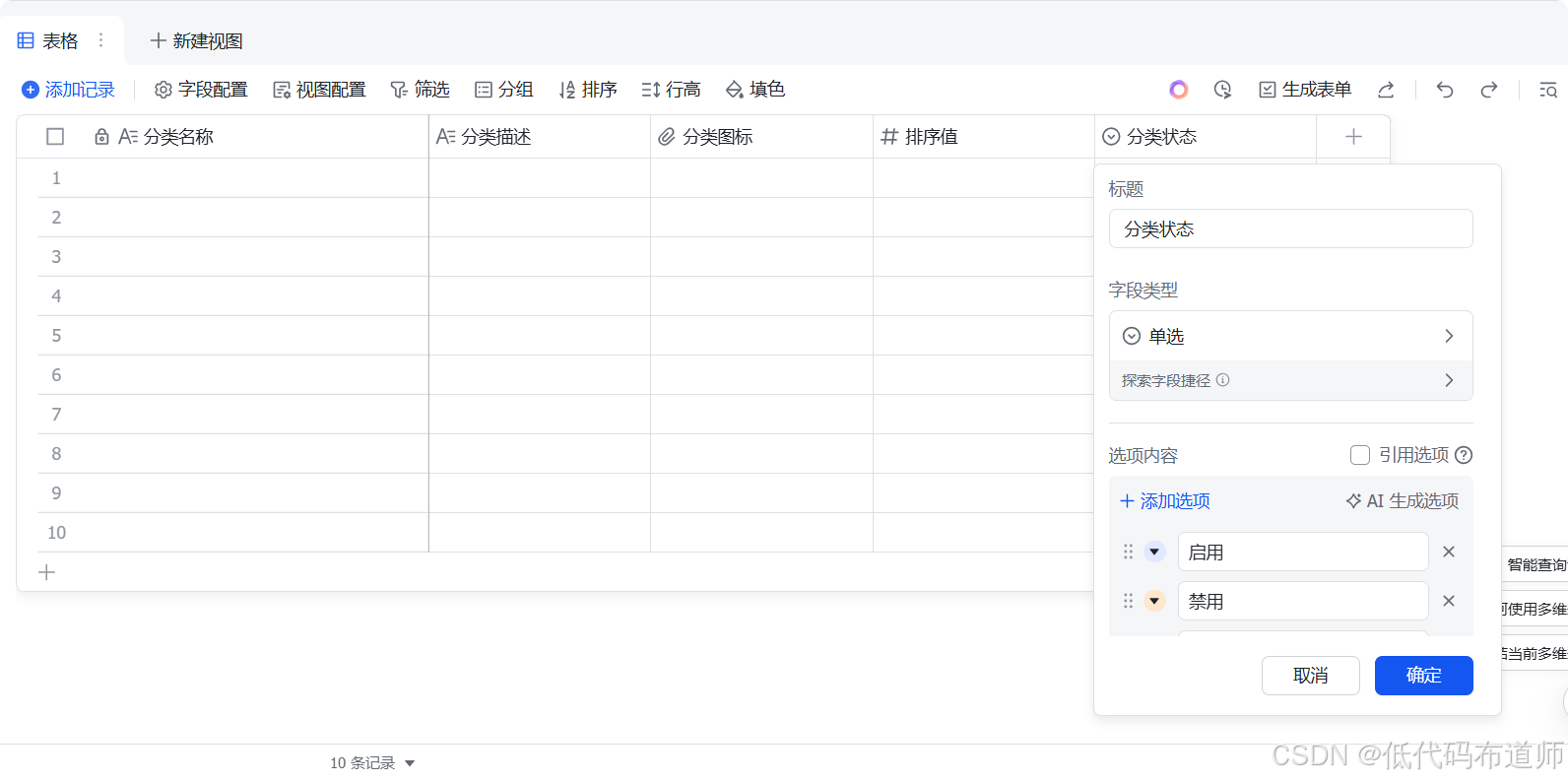1568x782 pixels.
Task: Click 确定 to confirm field settings
Action: (x=1424, y=676)
